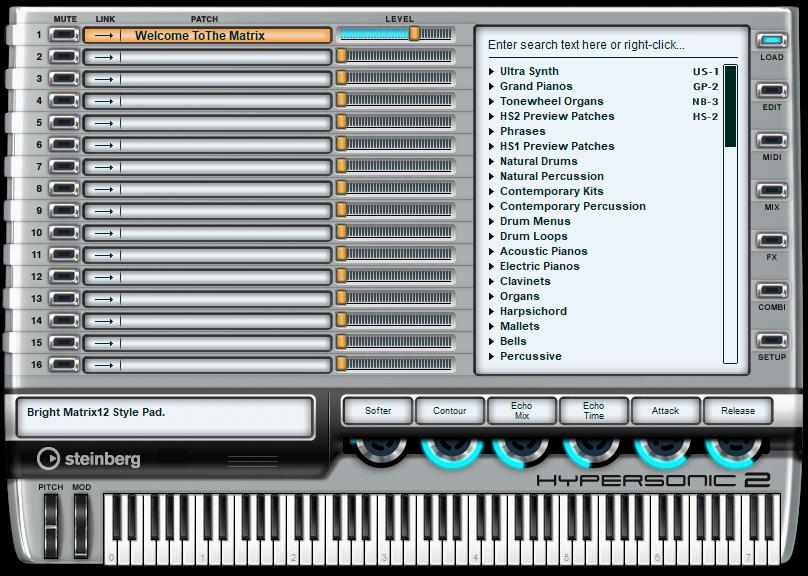Switch to the MIX page icon

pos(771,191)
